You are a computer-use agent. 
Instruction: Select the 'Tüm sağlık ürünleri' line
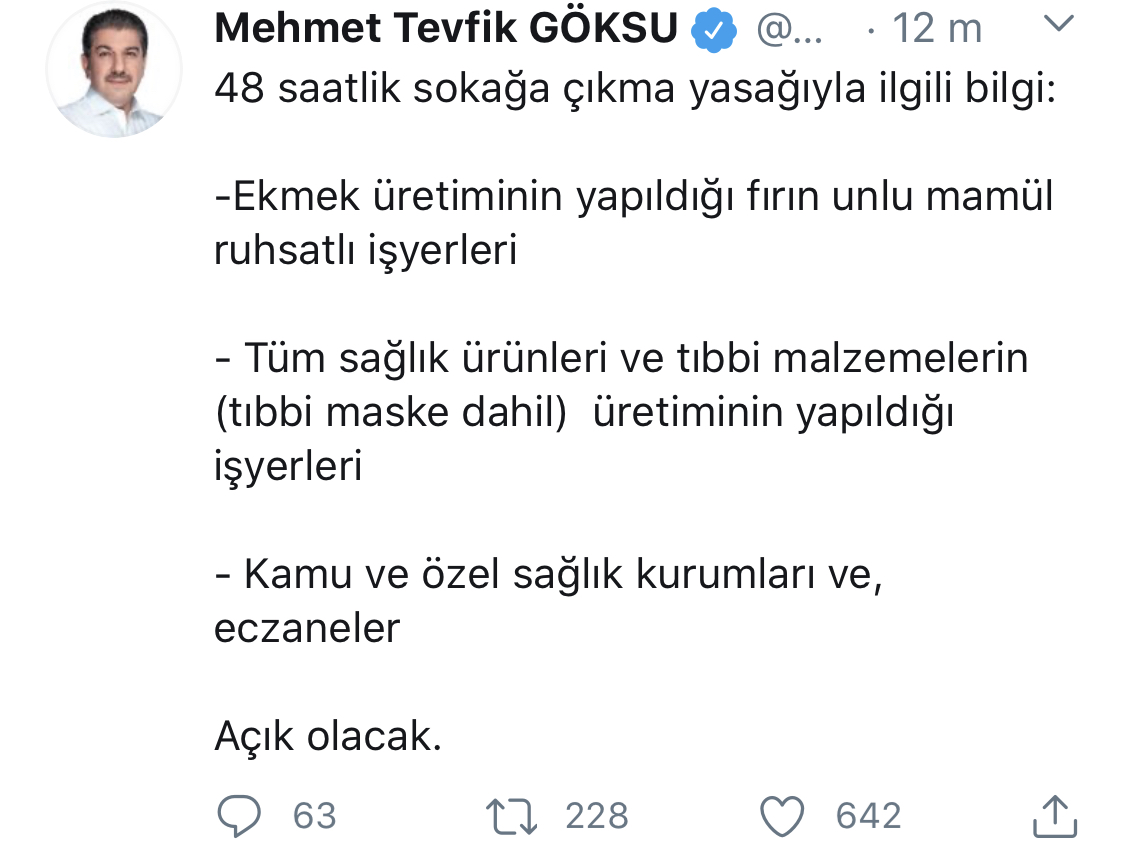pyautogui.click(x=621, y=360)
